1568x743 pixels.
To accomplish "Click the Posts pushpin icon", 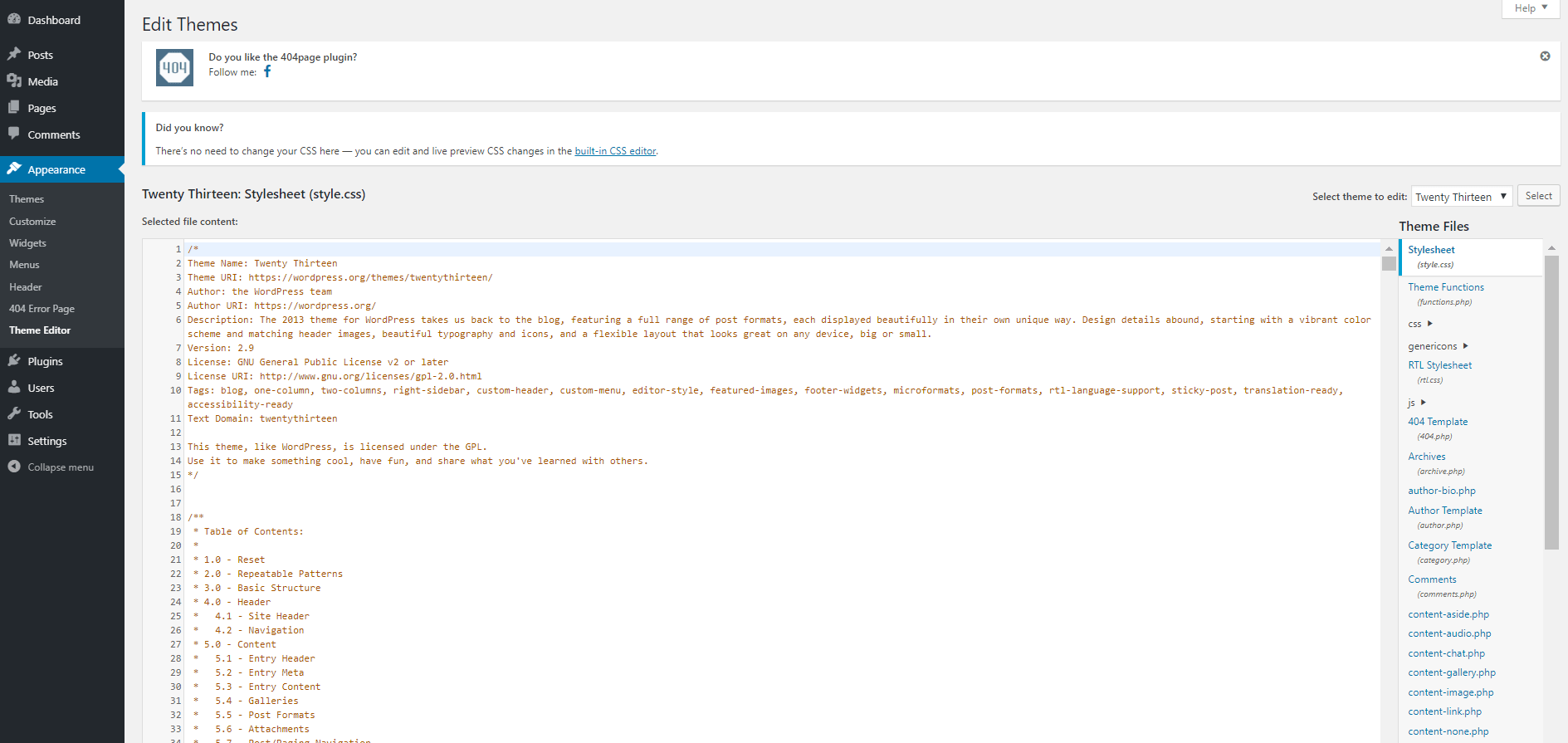I will (x=14, y=54).
